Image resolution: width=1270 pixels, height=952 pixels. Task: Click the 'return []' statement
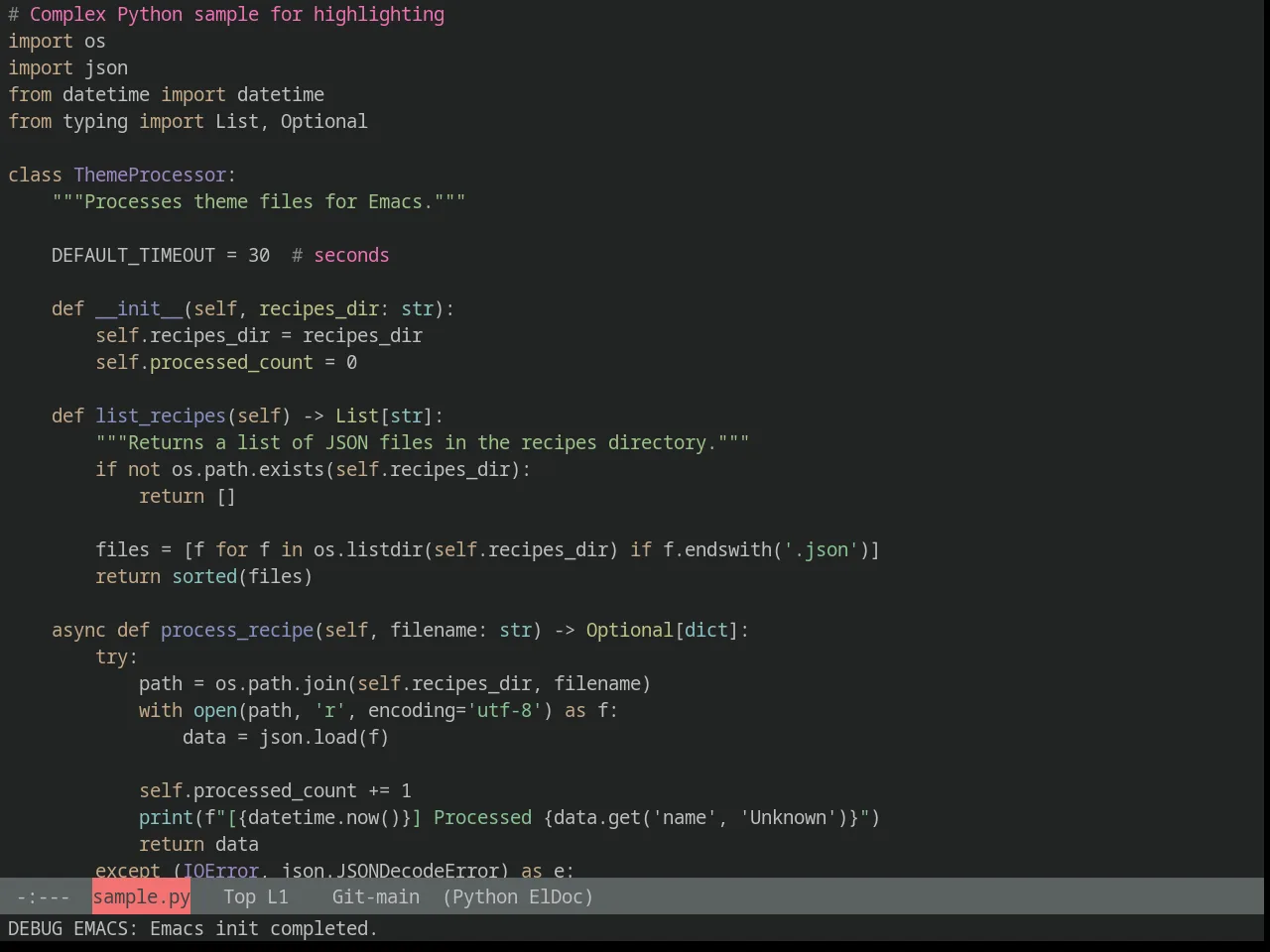(x=188, y=496)
